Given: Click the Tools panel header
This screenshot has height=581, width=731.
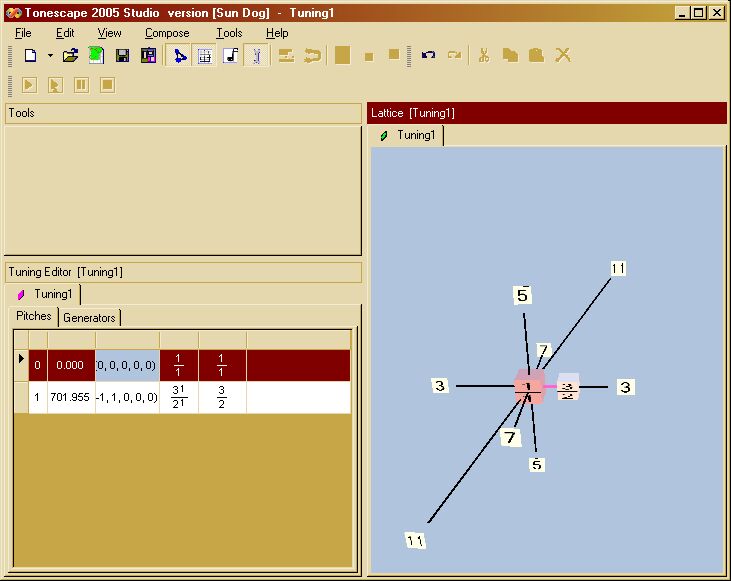Looking at the screenshot, I should 183,113.
